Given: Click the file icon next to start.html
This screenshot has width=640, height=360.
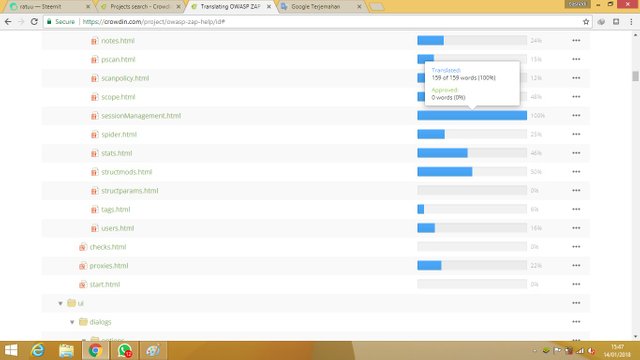Looking at the screenshot, I should click(83, 284).
